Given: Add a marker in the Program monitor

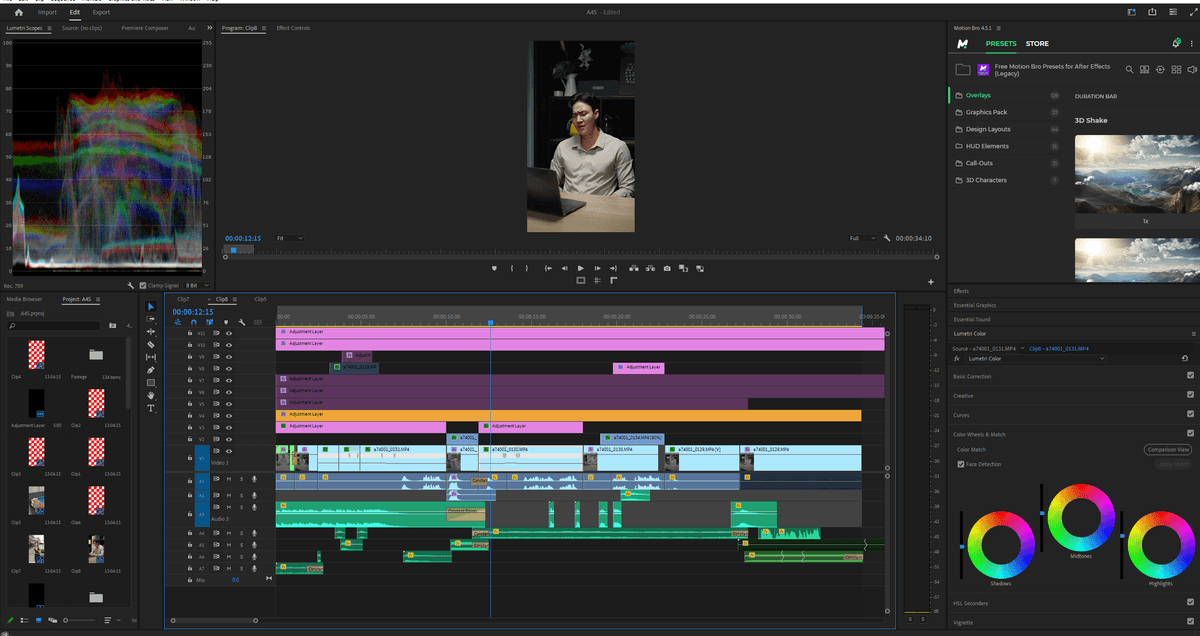Looking at the screenshot, I should [494, 268].
